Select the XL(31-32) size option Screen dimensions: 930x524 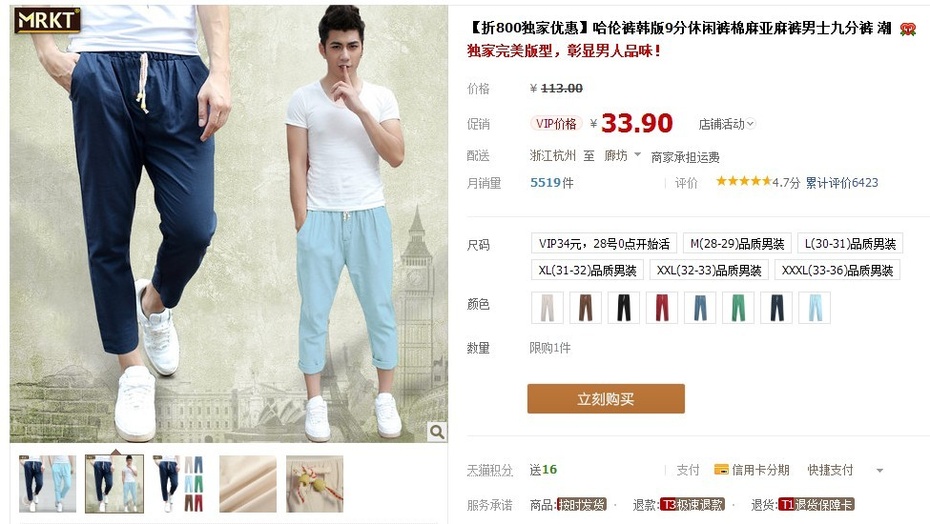(x=587, y=271)
